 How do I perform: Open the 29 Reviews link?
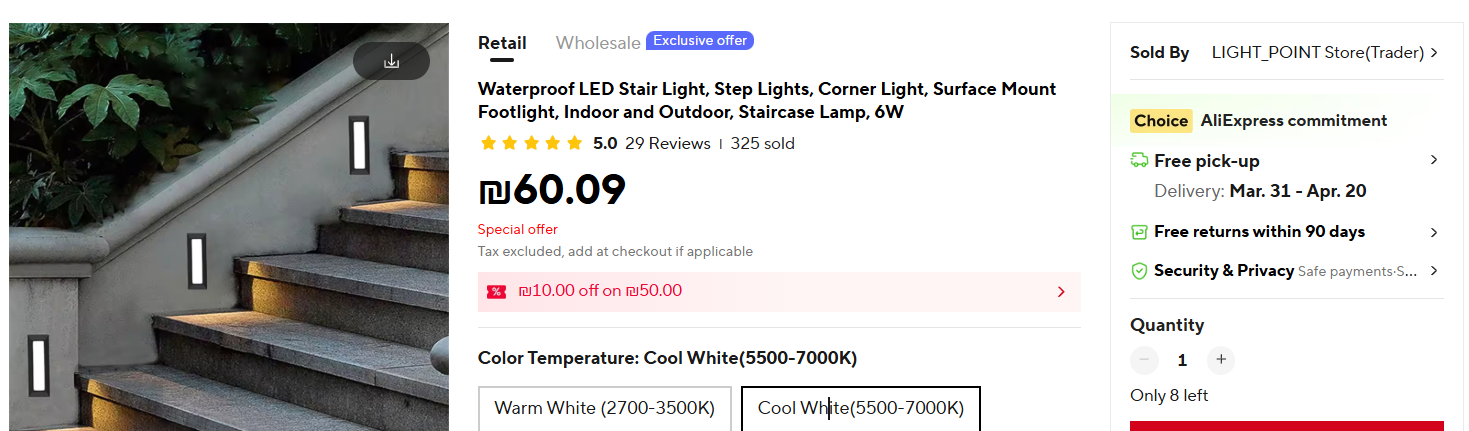pyautogui.click(x=667, y=143)
